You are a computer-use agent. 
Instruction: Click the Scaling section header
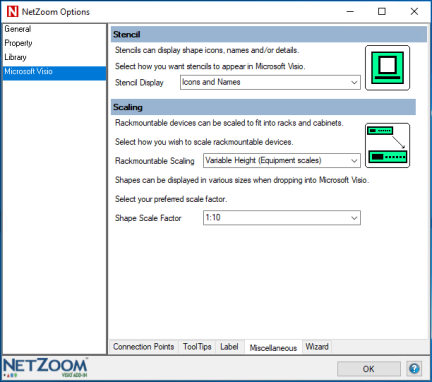coord(263,107)
